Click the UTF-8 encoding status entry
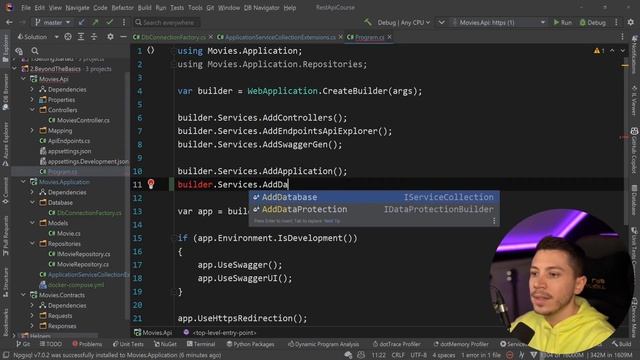This screenshot has width=640, height=360. [418, 355]
